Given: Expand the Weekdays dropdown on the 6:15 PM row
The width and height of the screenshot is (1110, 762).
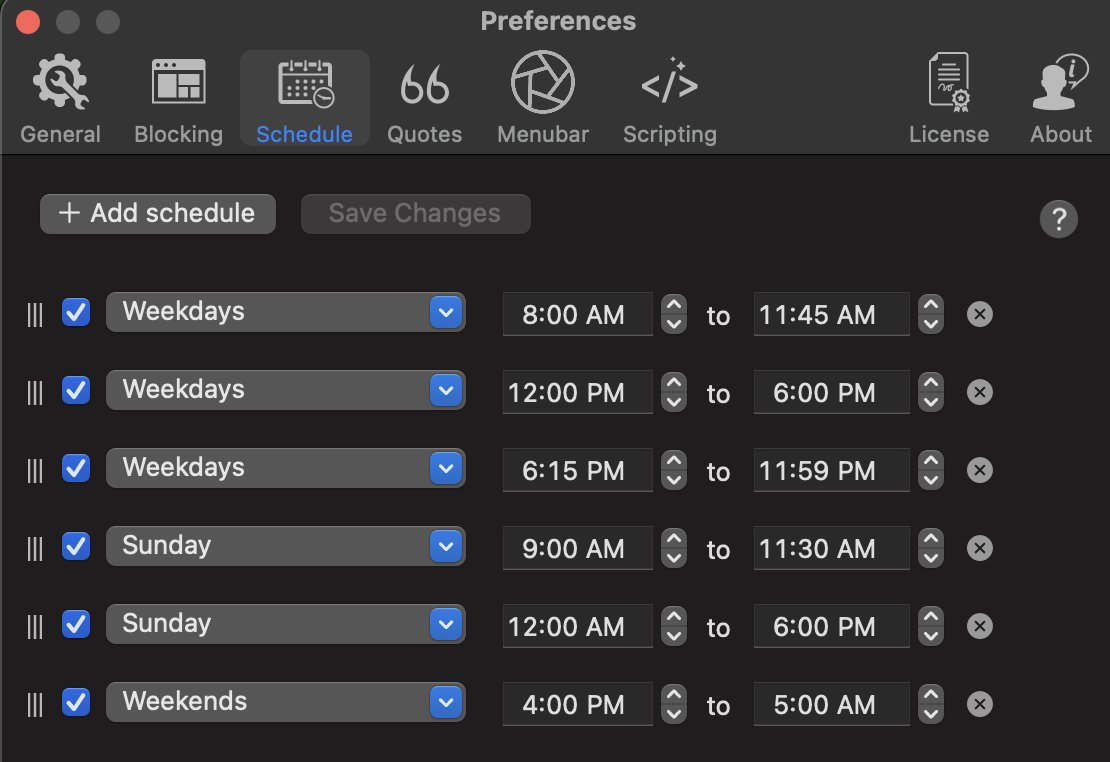Looking at the screenshot, I should point(285,468).
